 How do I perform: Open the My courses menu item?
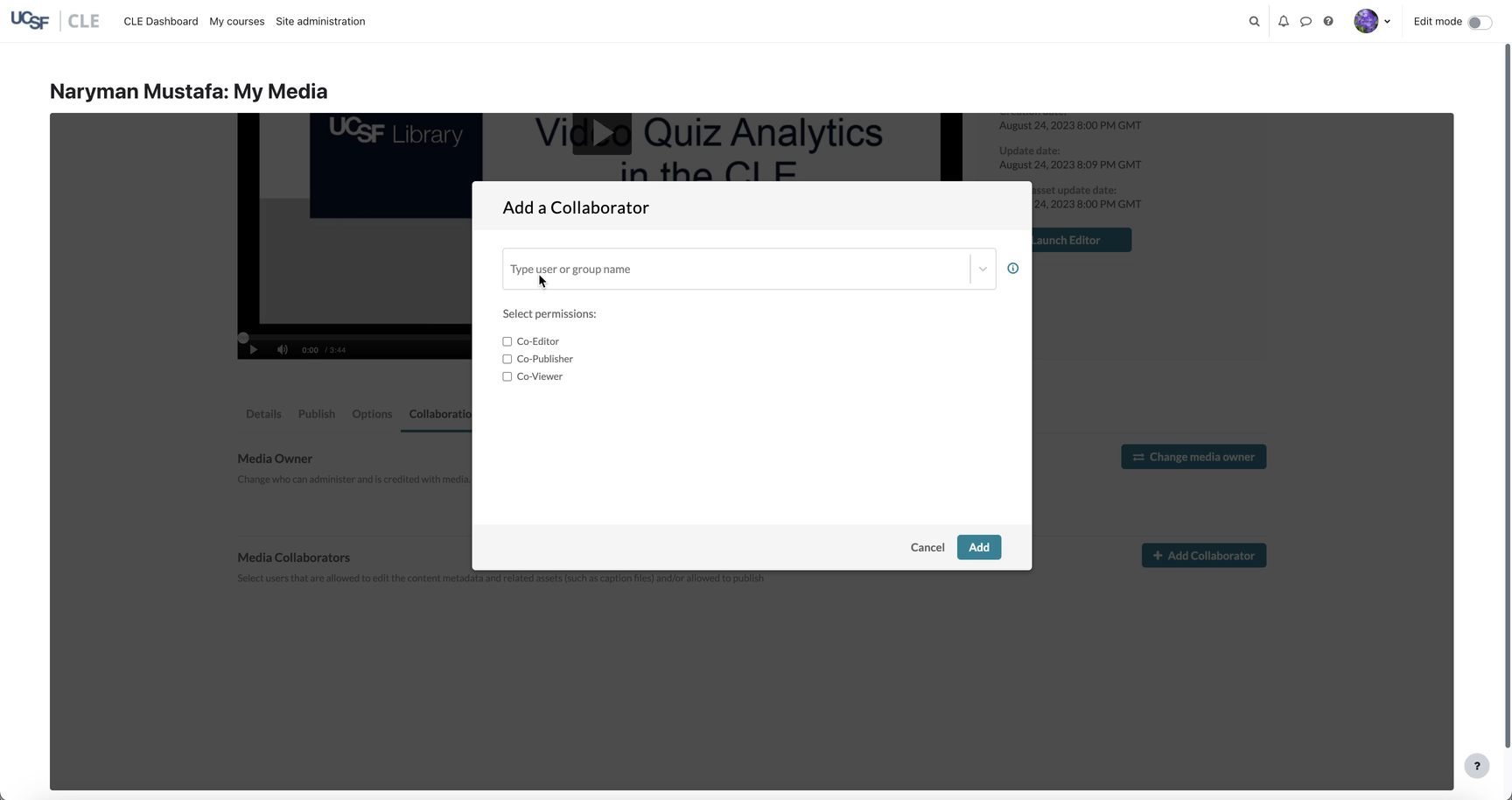point(236,22)
